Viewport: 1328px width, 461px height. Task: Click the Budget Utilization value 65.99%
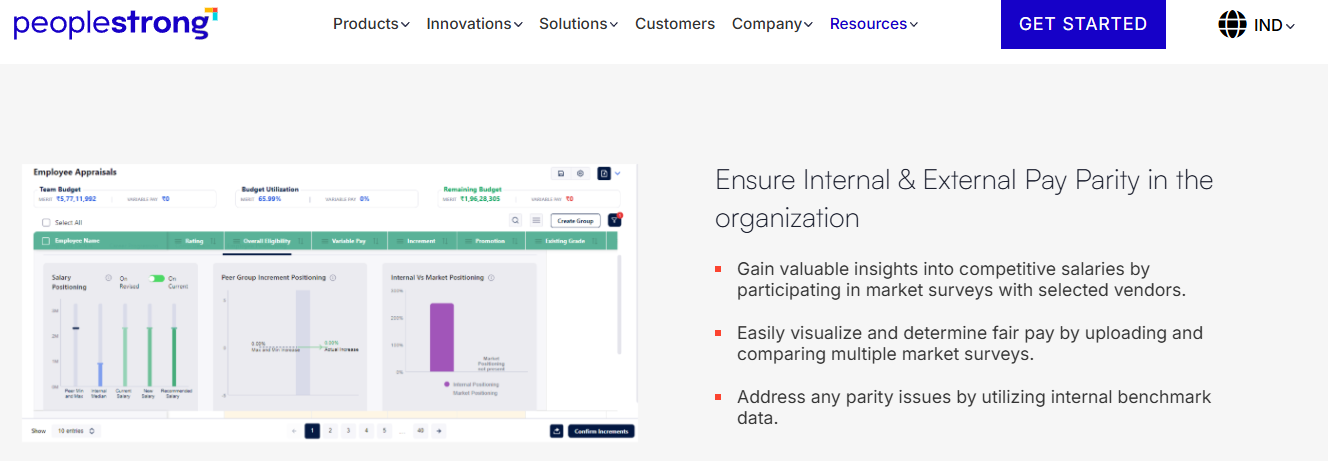tap(269, 199)
